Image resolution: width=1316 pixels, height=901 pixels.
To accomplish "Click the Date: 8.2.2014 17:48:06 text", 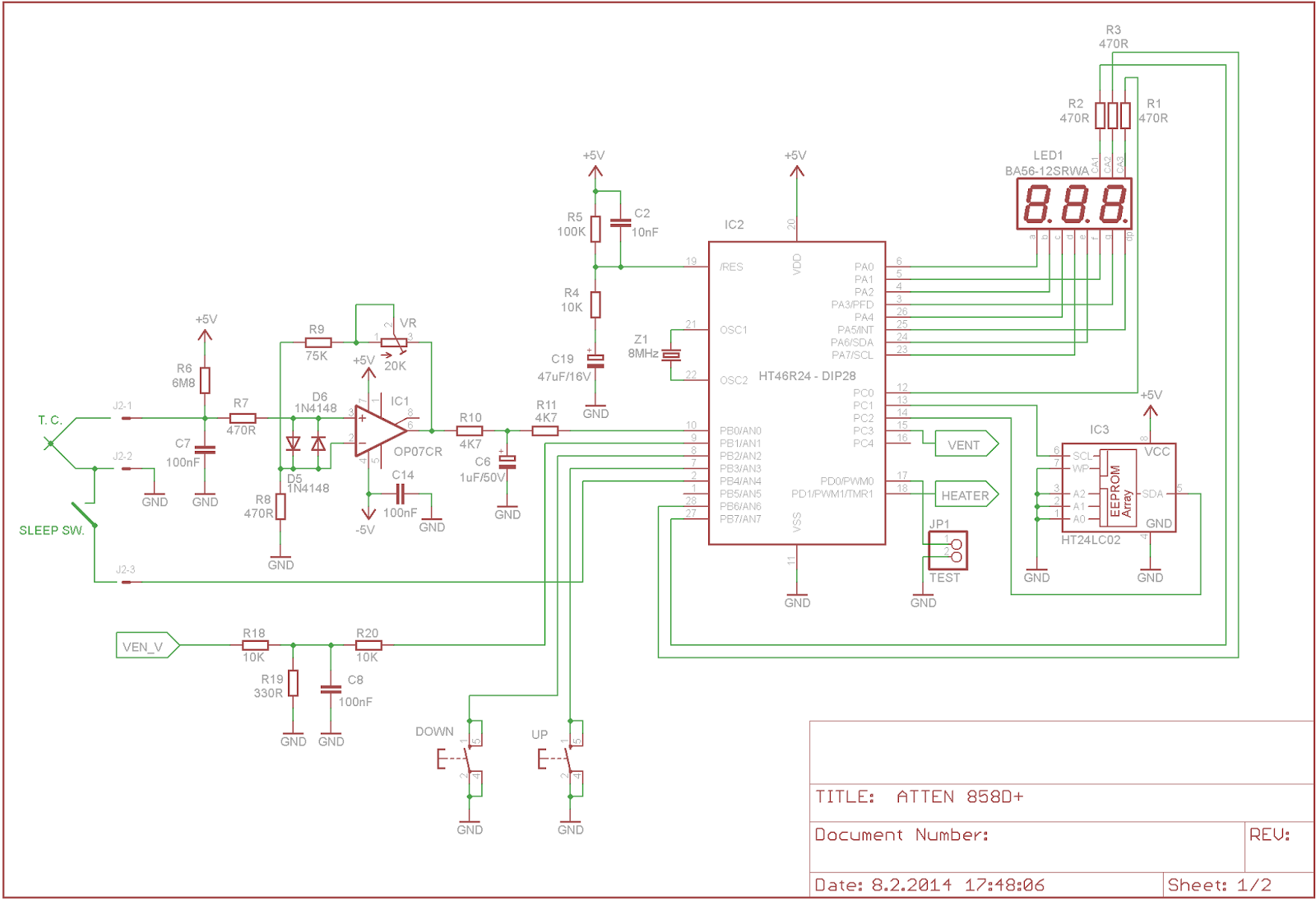I will (929, 885).
